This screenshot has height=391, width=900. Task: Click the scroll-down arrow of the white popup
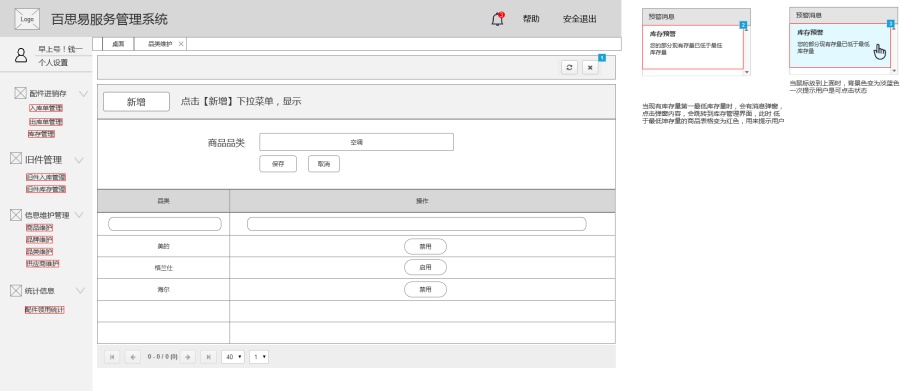pyautogui.click(x=747, y=72)
